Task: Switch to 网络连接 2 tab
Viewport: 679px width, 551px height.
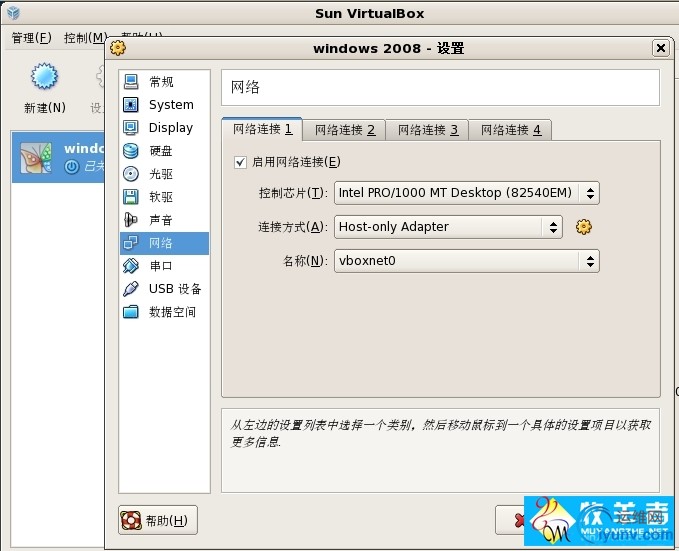Action: (x=344, y=130)
